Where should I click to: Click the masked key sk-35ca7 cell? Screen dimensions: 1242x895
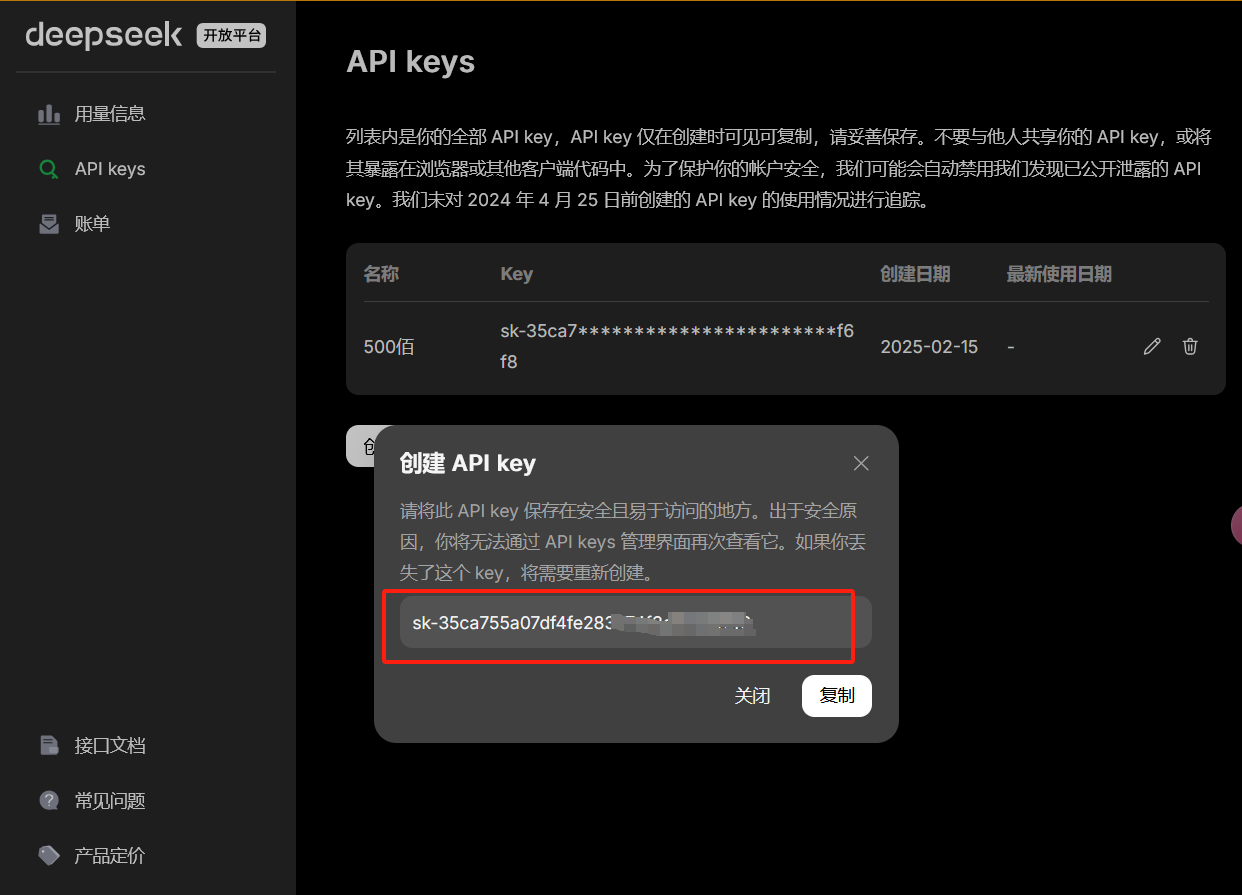click(x=677, y=347)
